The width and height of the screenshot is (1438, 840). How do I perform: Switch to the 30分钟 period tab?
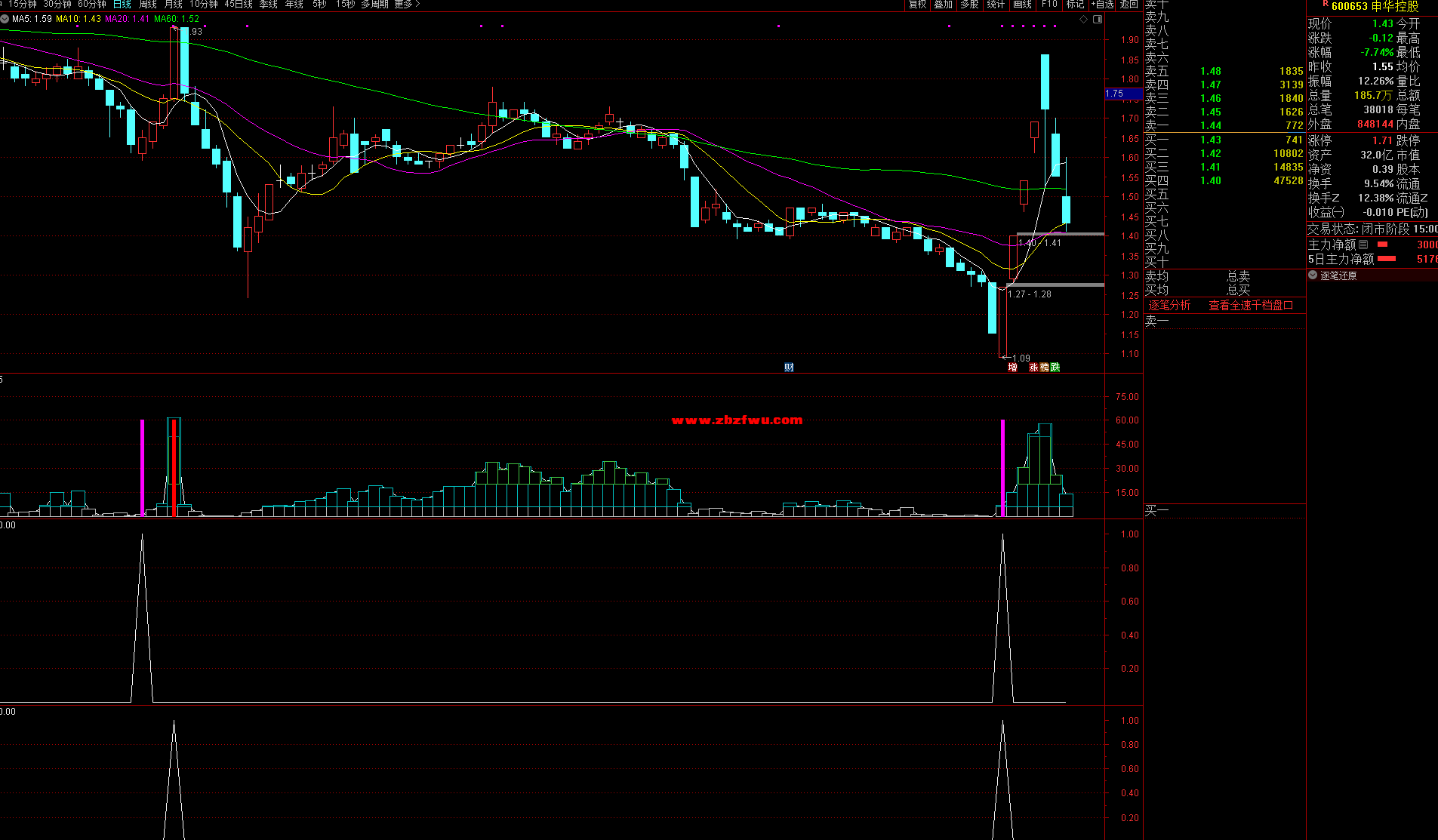tap(57, 5)
